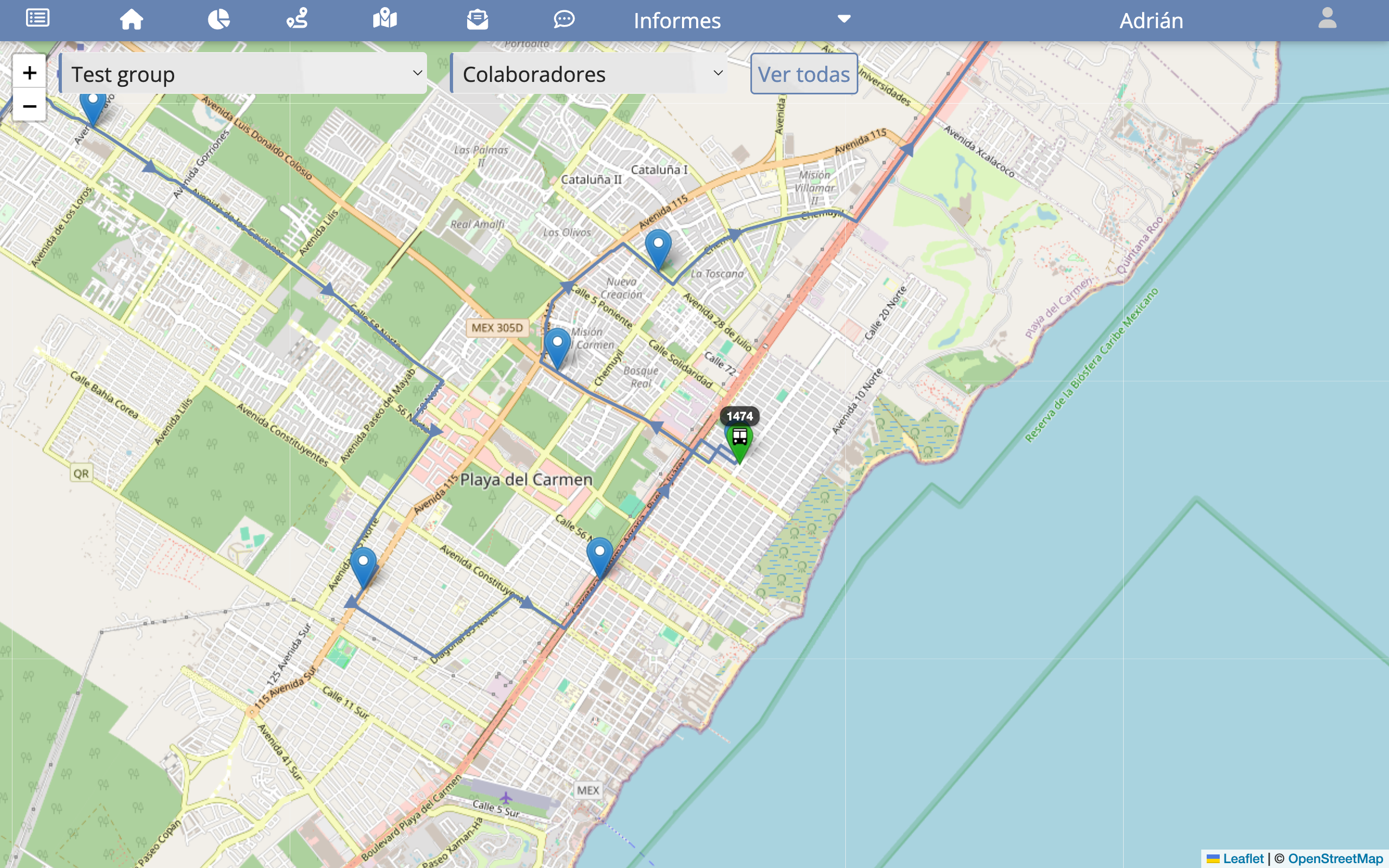This screenshot has width=1389, height=868.
Task: Open the reports list icon
Action: (37, 18)
